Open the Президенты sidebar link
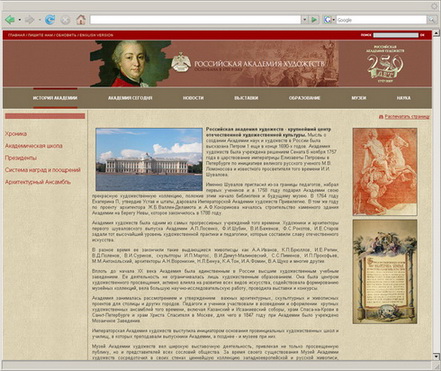Viewport: 441px width, 371px height. click(21, 158)
